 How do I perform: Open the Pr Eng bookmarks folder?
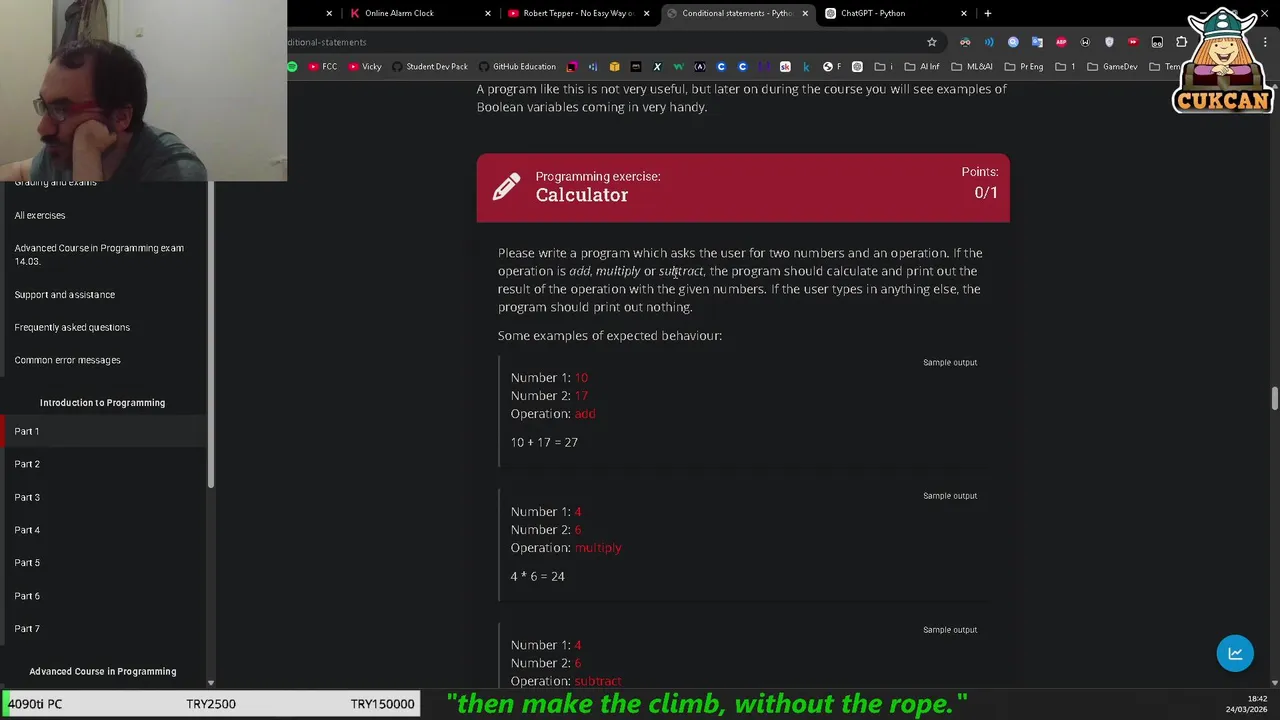(x=1024, y=67)
